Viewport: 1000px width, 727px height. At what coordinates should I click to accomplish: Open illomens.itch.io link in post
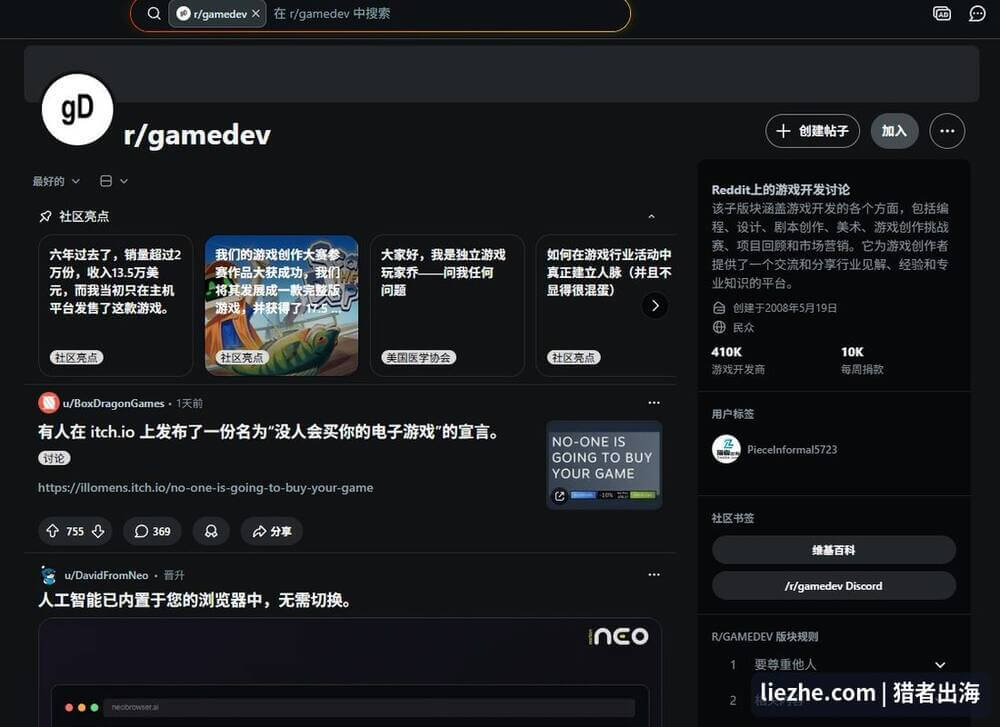pyautogui.click(x=205, y=488)
